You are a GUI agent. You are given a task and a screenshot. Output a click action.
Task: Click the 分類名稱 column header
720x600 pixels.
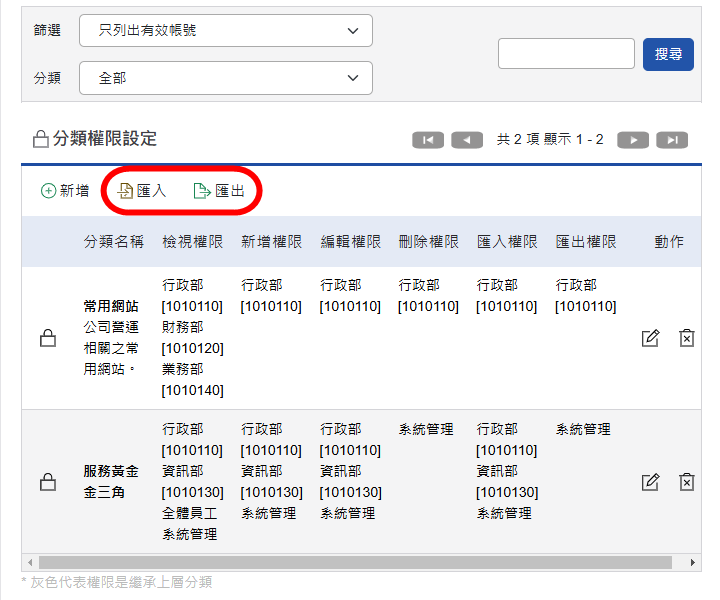coord(114,241)
